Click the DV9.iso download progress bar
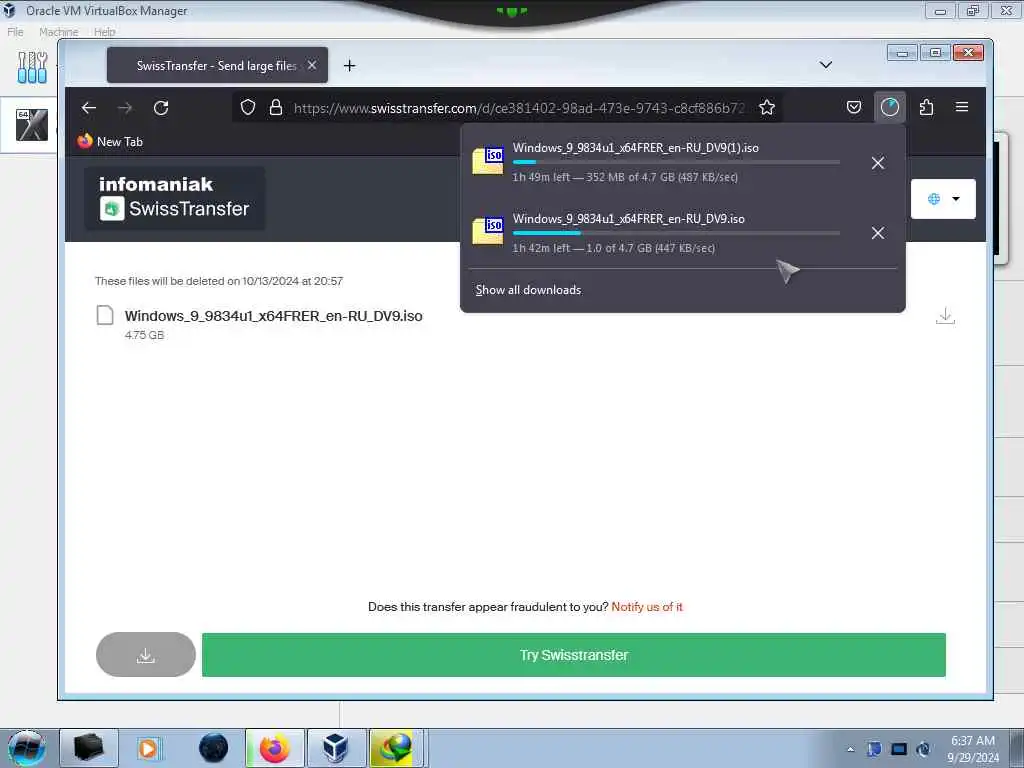 pyautogui.click(x=676, y=233)
